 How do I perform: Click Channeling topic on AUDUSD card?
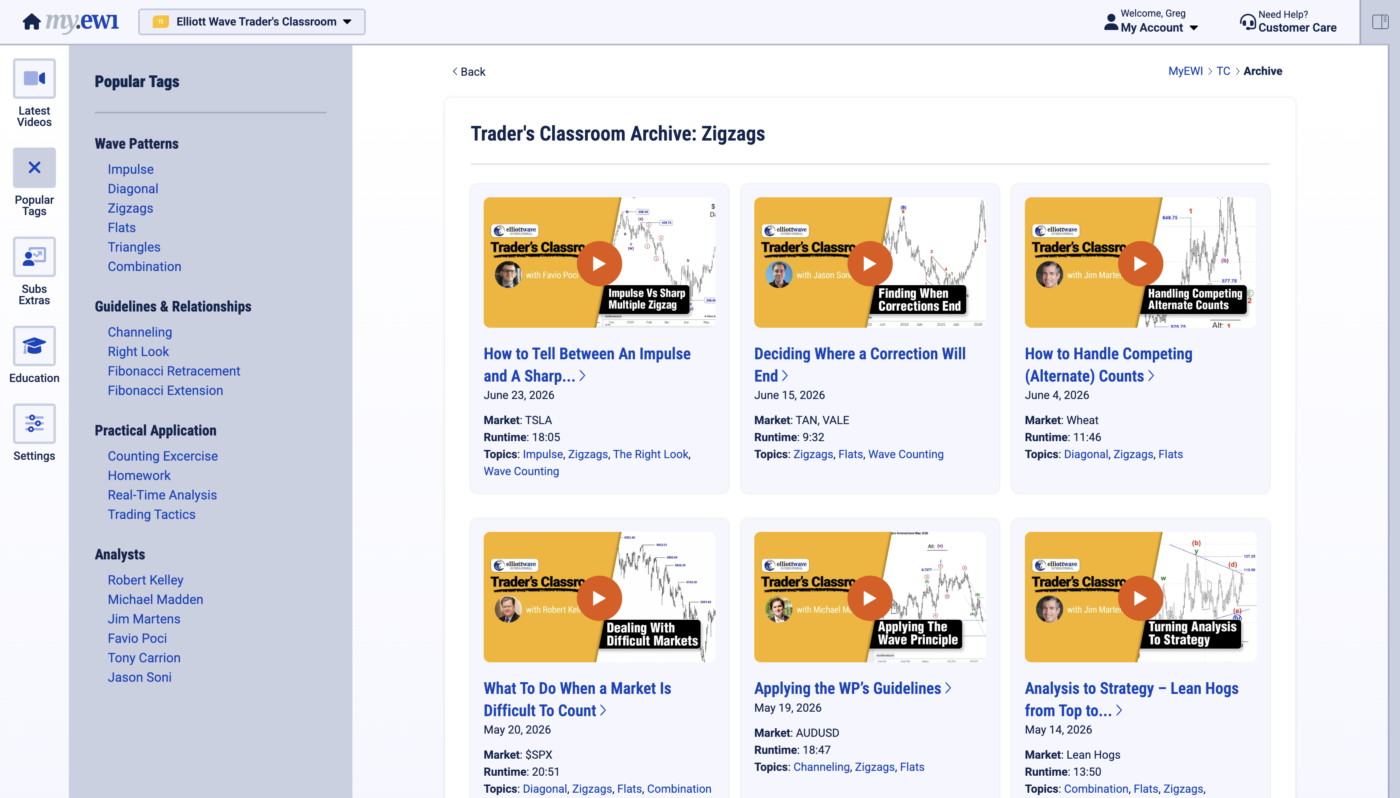click(822, 767)
